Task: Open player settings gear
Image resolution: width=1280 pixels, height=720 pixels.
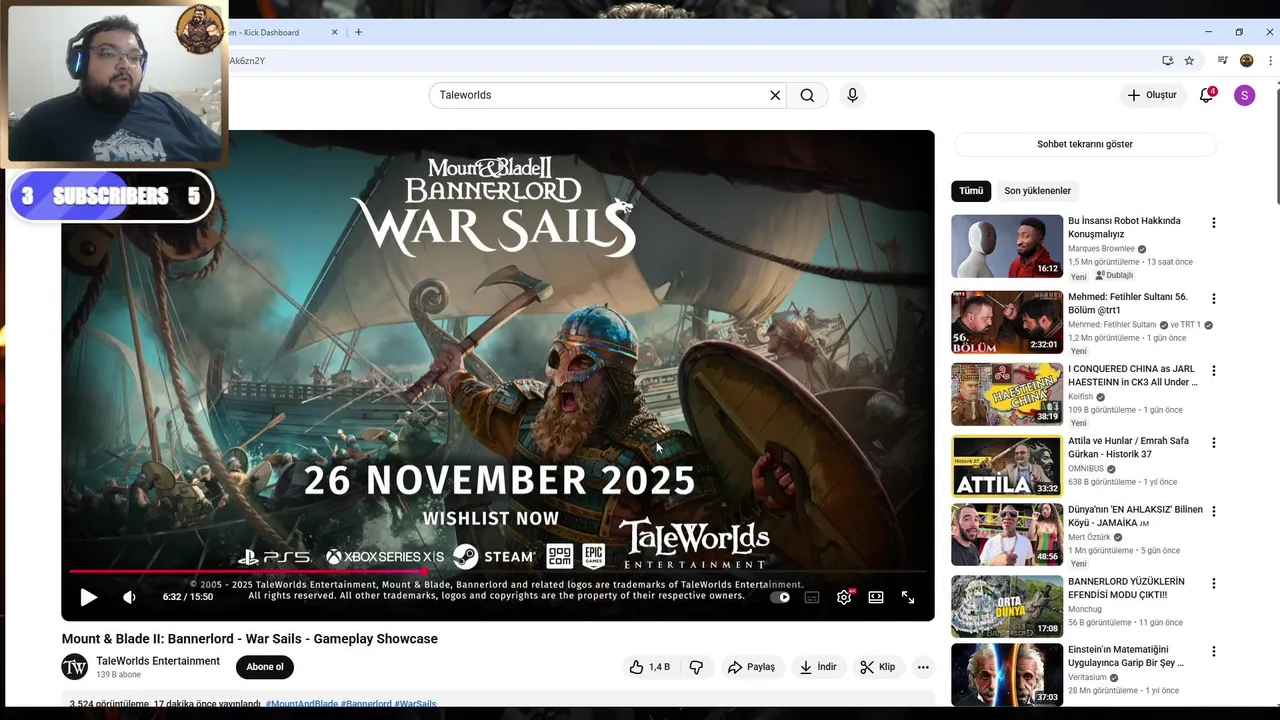Action: 844,597
